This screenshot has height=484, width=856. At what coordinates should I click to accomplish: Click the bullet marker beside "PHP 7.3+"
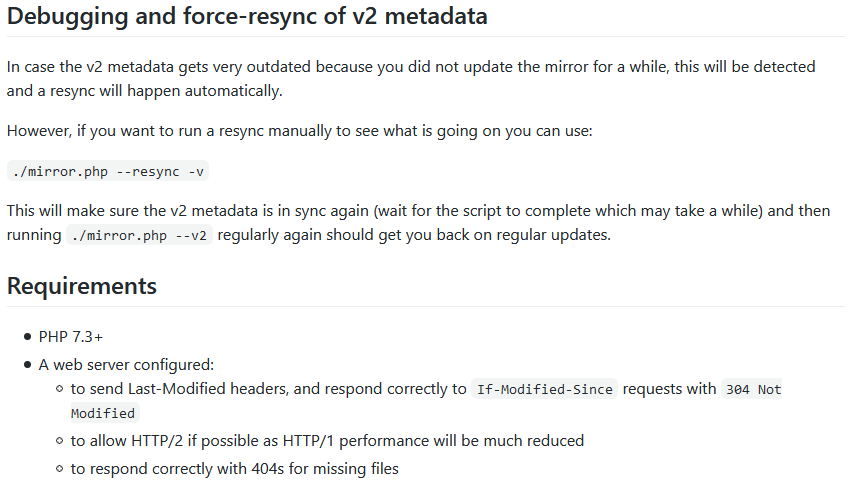[27, 337]
